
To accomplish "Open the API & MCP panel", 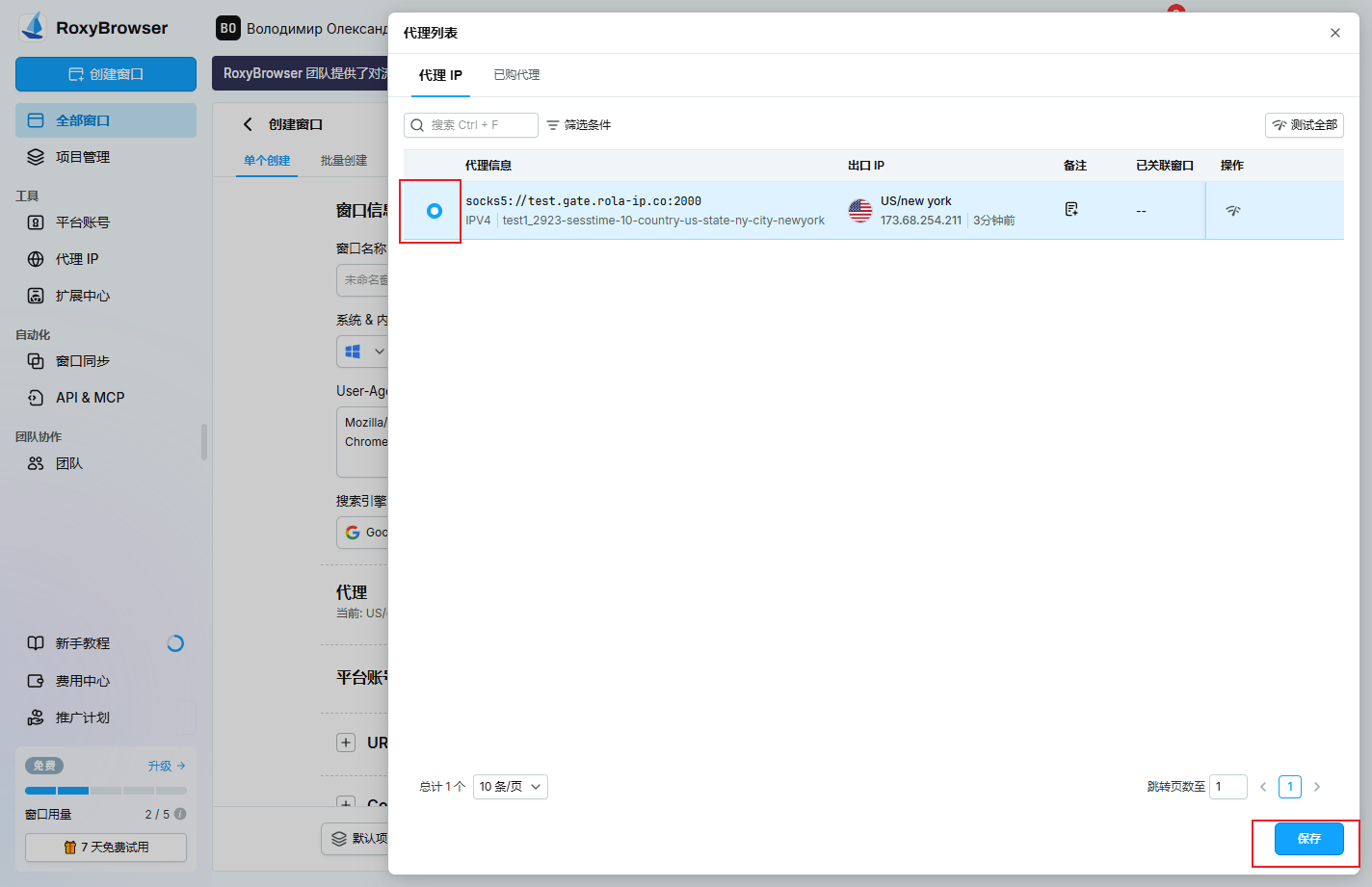I will (x=105, y=397).
